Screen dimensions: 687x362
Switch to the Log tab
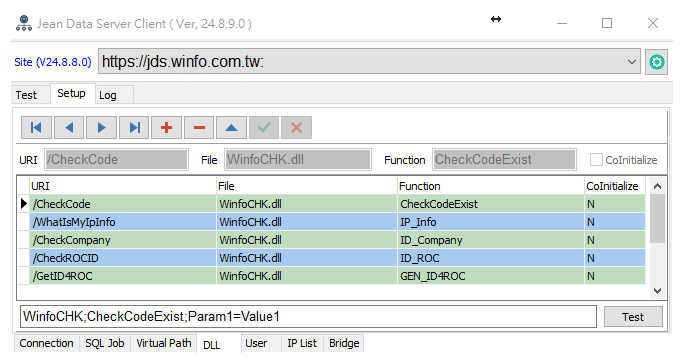click(108, 95)
